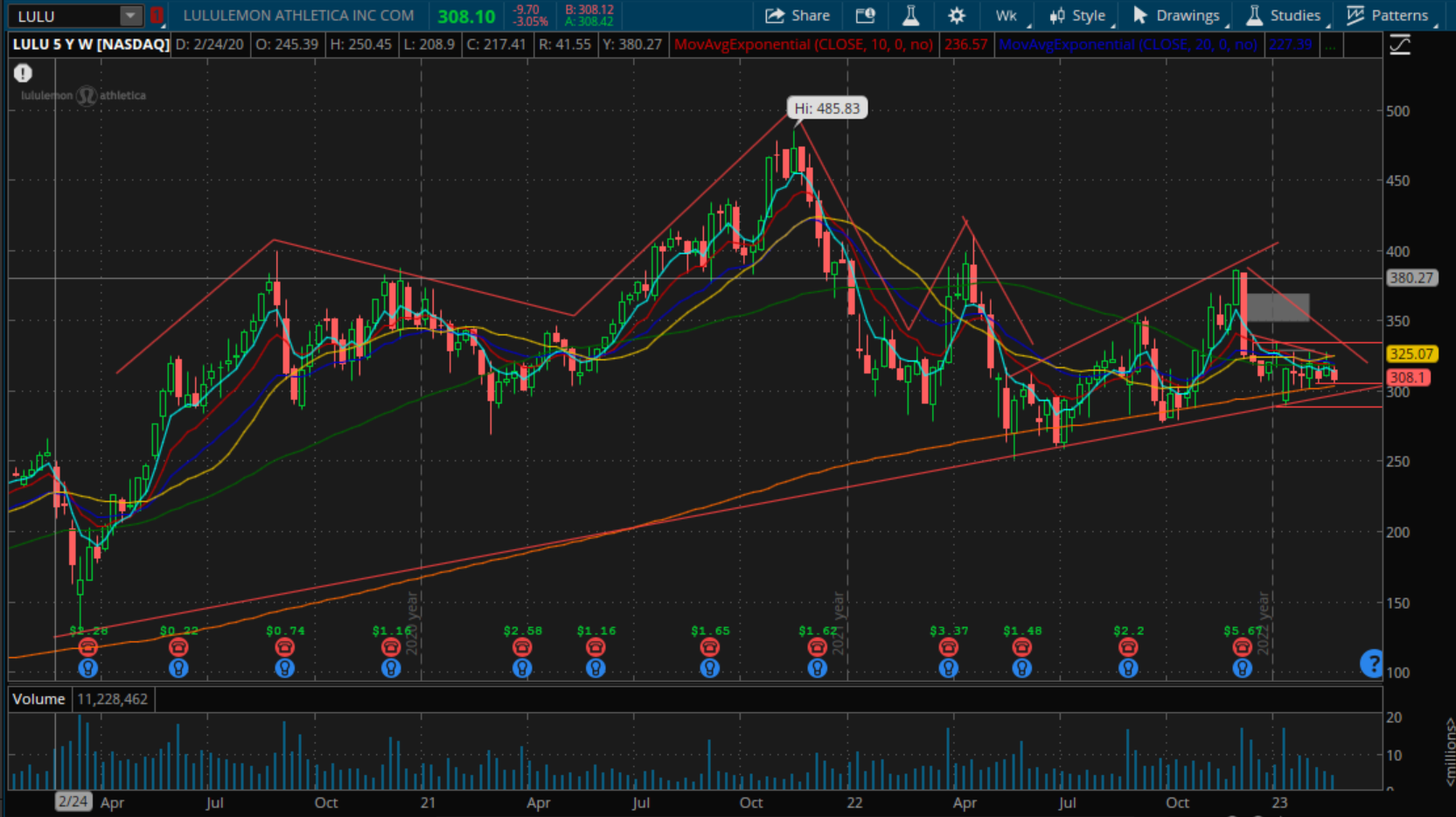Click the blue lightbulb icon below $3.37 earnings

[x=948, y=668]
